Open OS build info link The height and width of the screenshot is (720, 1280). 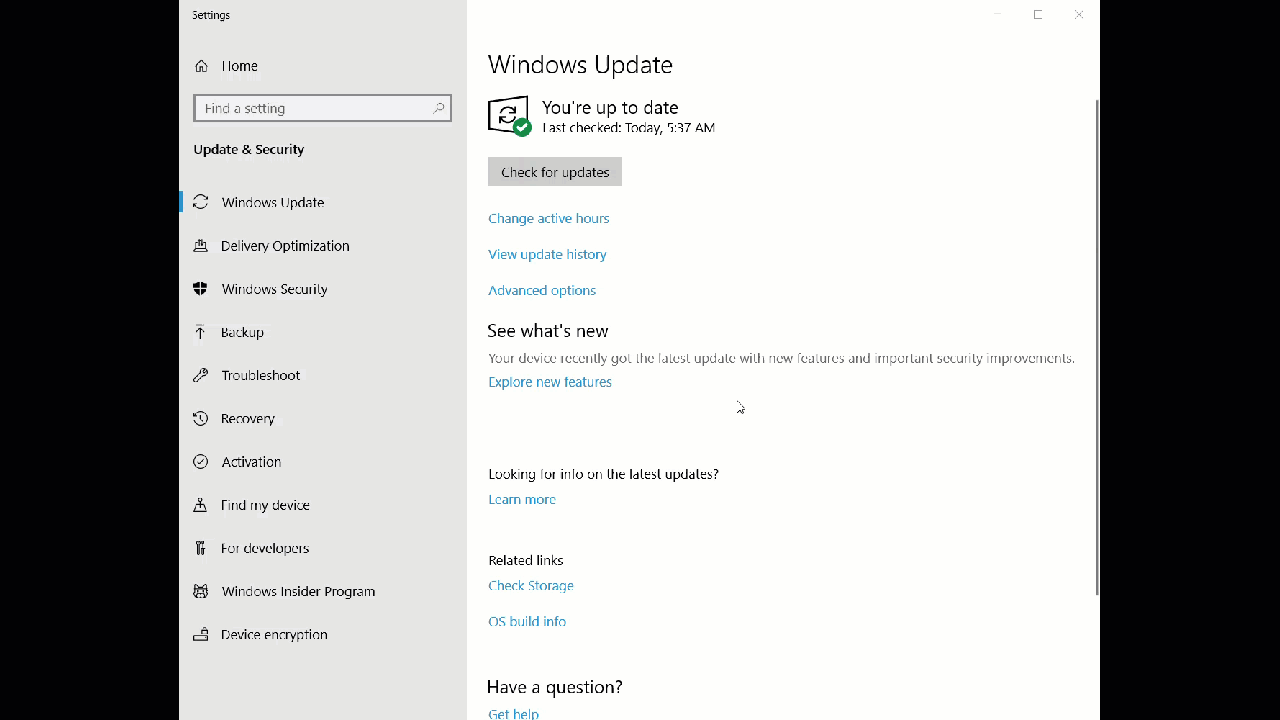[527, 621]
